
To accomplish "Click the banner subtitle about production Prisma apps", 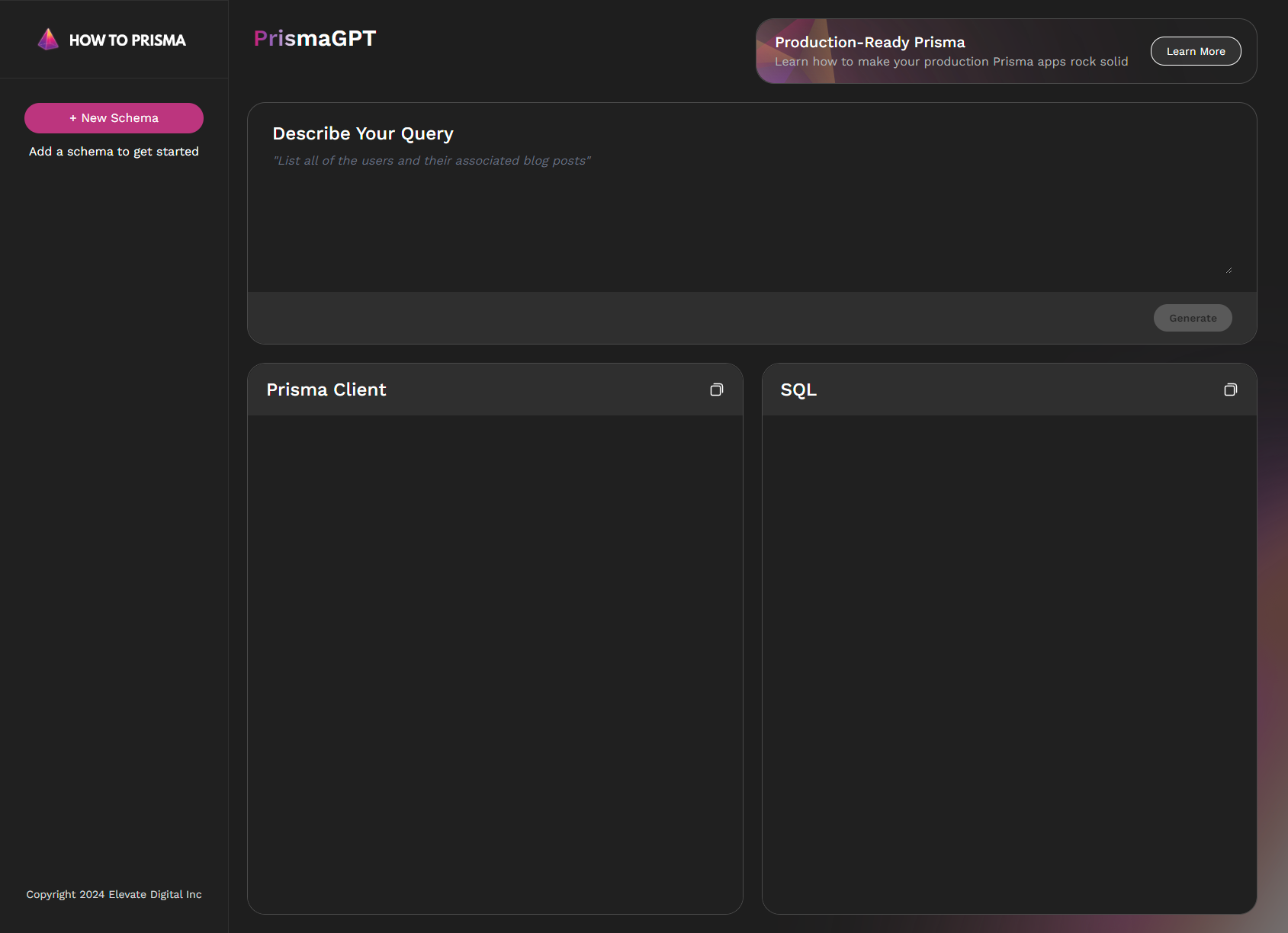I will click(x=951, y=62).
